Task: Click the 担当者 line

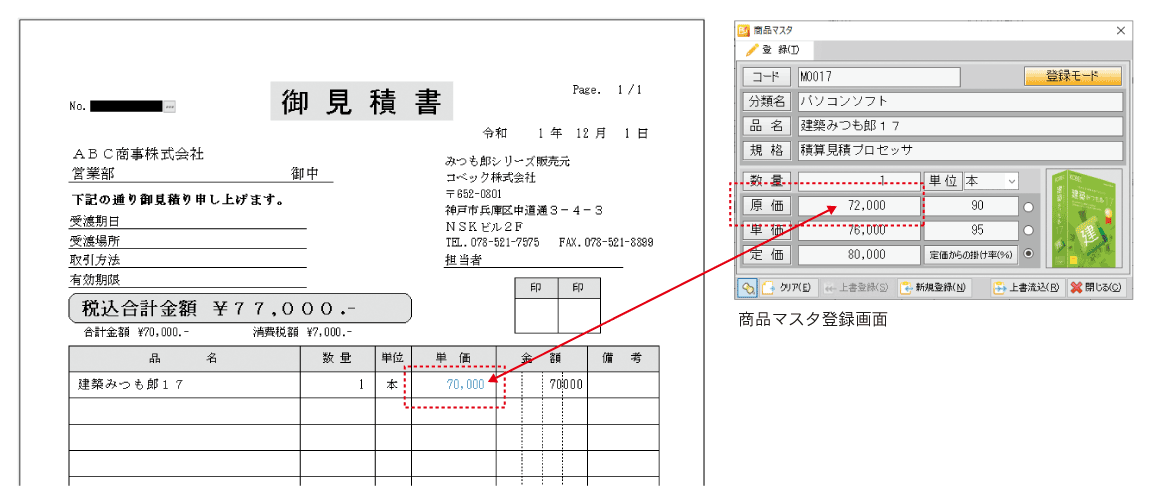Action: 533,260
